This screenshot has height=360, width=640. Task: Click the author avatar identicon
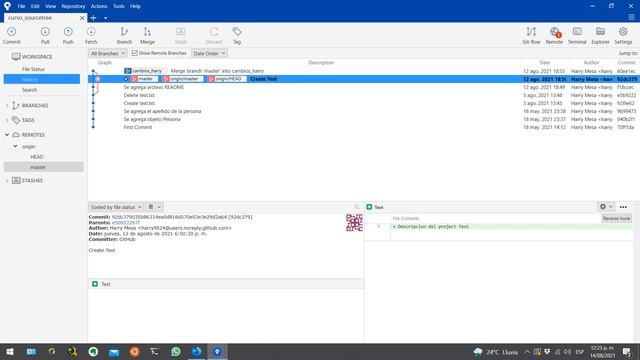pos(354,222)
